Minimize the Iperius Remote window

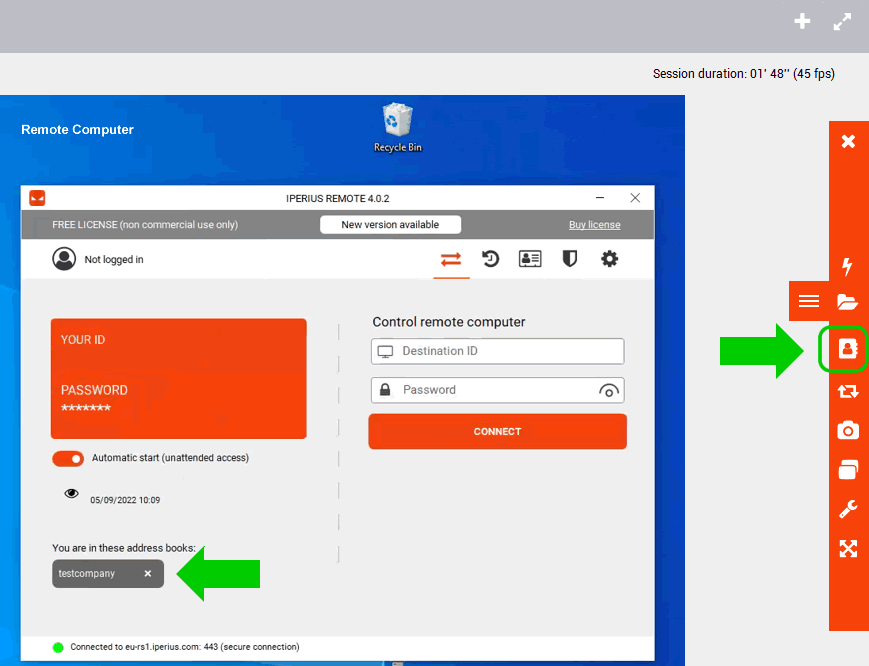tap(600, 198)
